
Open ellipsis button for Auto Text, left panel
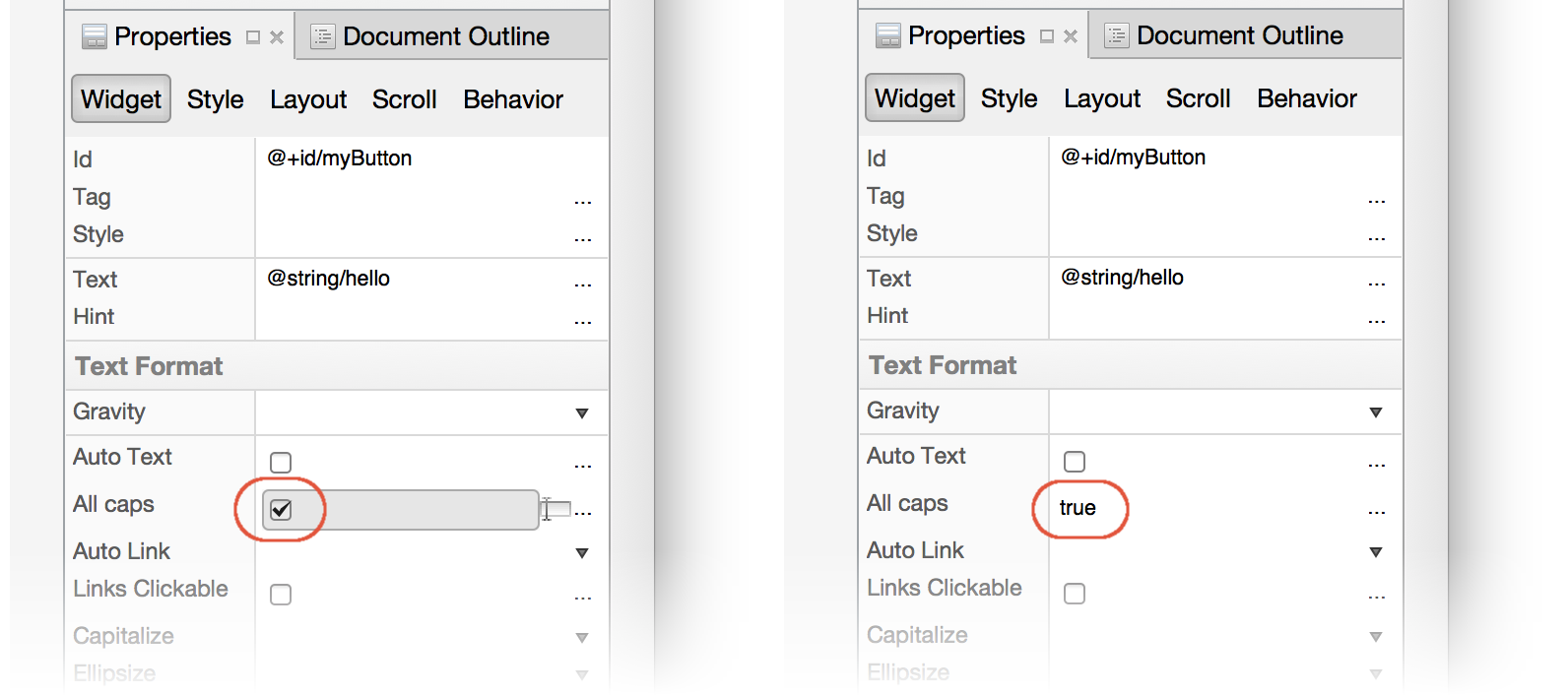pyautogui.click(x=583, y=465)
